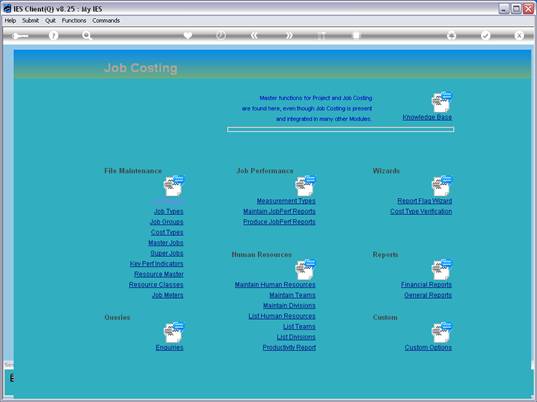Open Financial Reports link
This screenshot has width=537, height=402.
(x=426, y=285)
